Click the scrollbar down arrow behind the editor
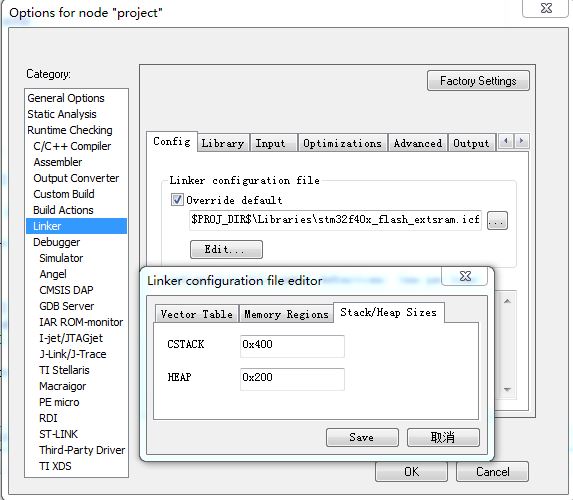This screenshot has height=500, width=573. pos(507,389)
